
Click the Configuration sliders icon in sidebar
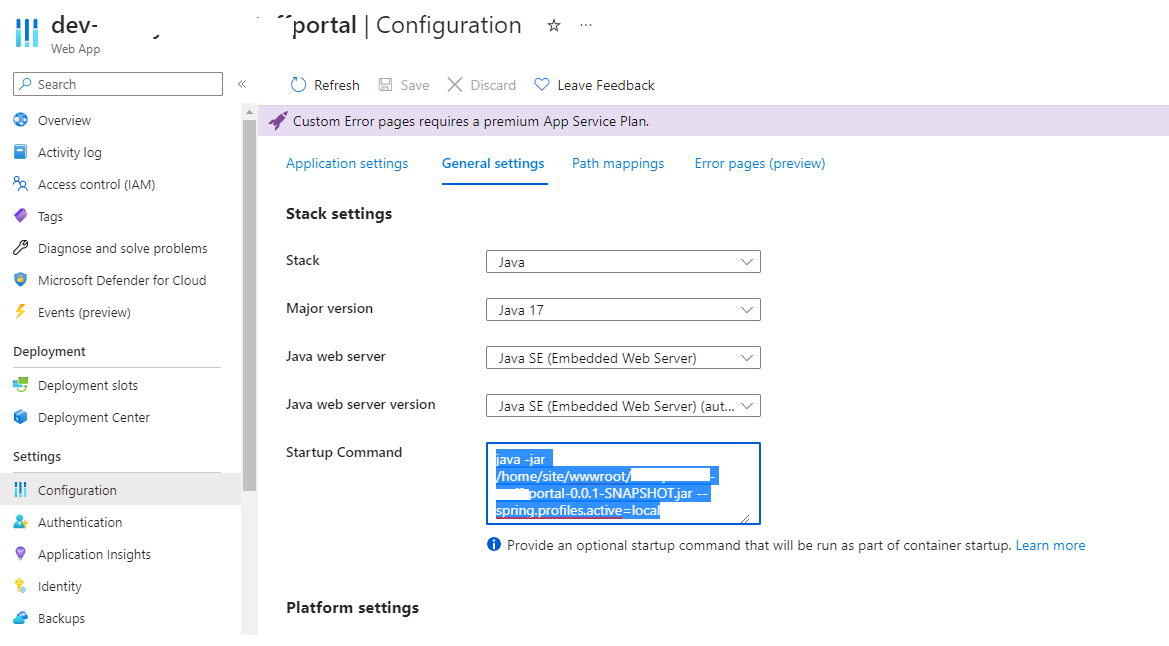click(x=21, y=490)
